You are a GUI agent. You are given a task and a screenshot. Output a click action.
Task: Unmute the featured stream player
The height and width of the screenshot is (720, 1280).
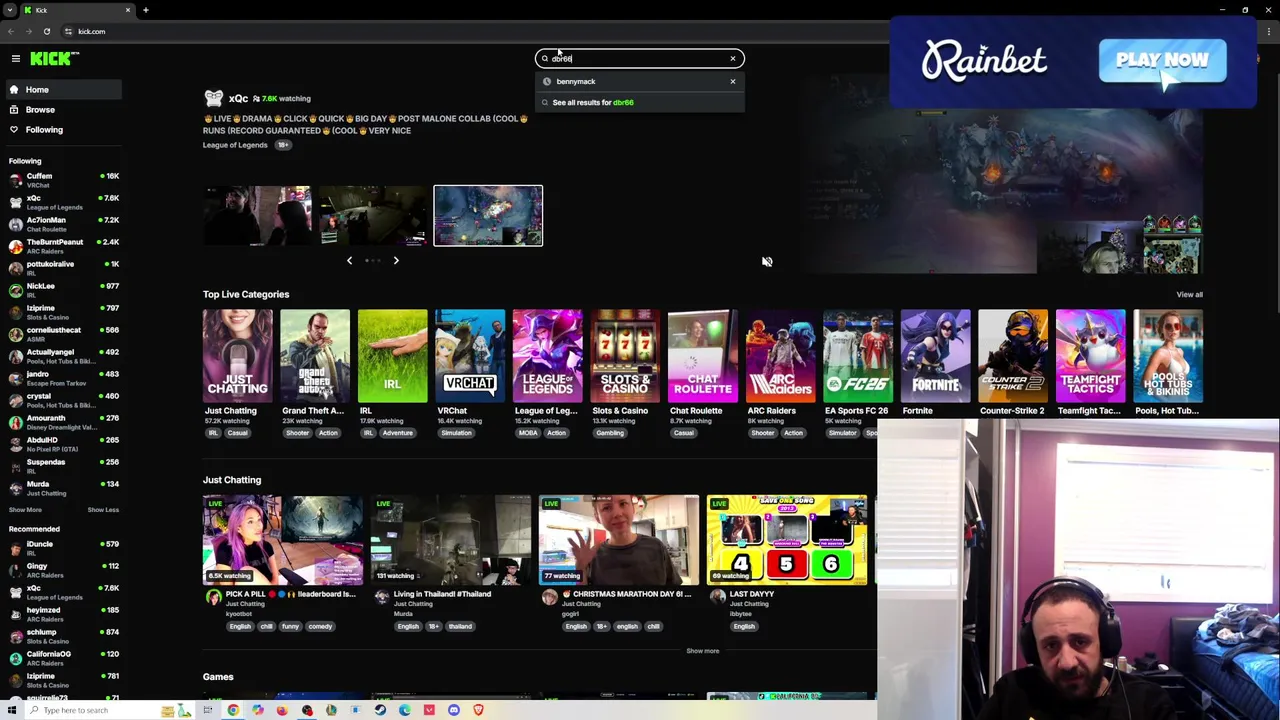(x=767, y=262)
